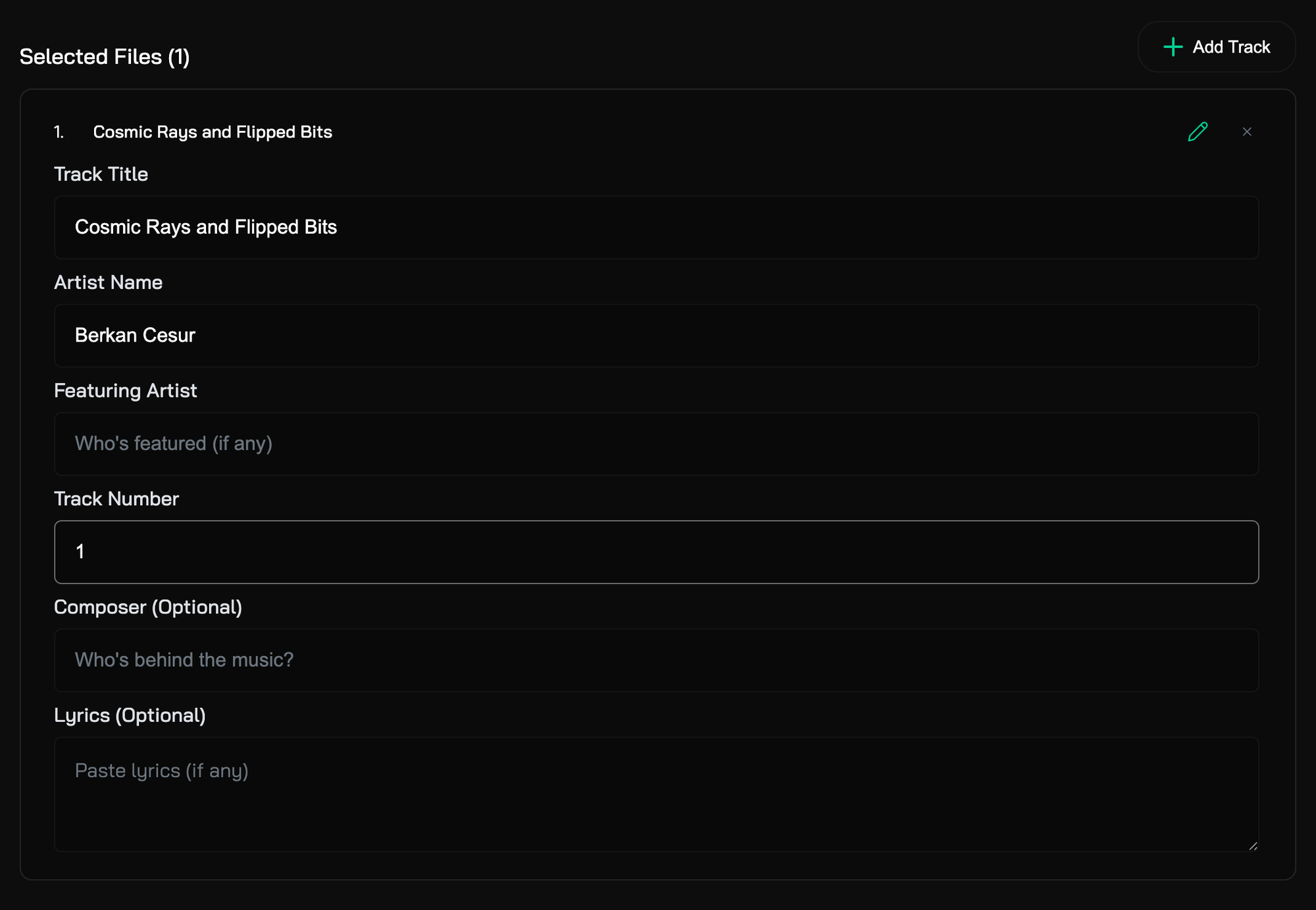Image resolution: width=1316 pixels, height=910 pixels.
Task: Click the green plus icon in Add Track
Action: [x=1173, y=47]
